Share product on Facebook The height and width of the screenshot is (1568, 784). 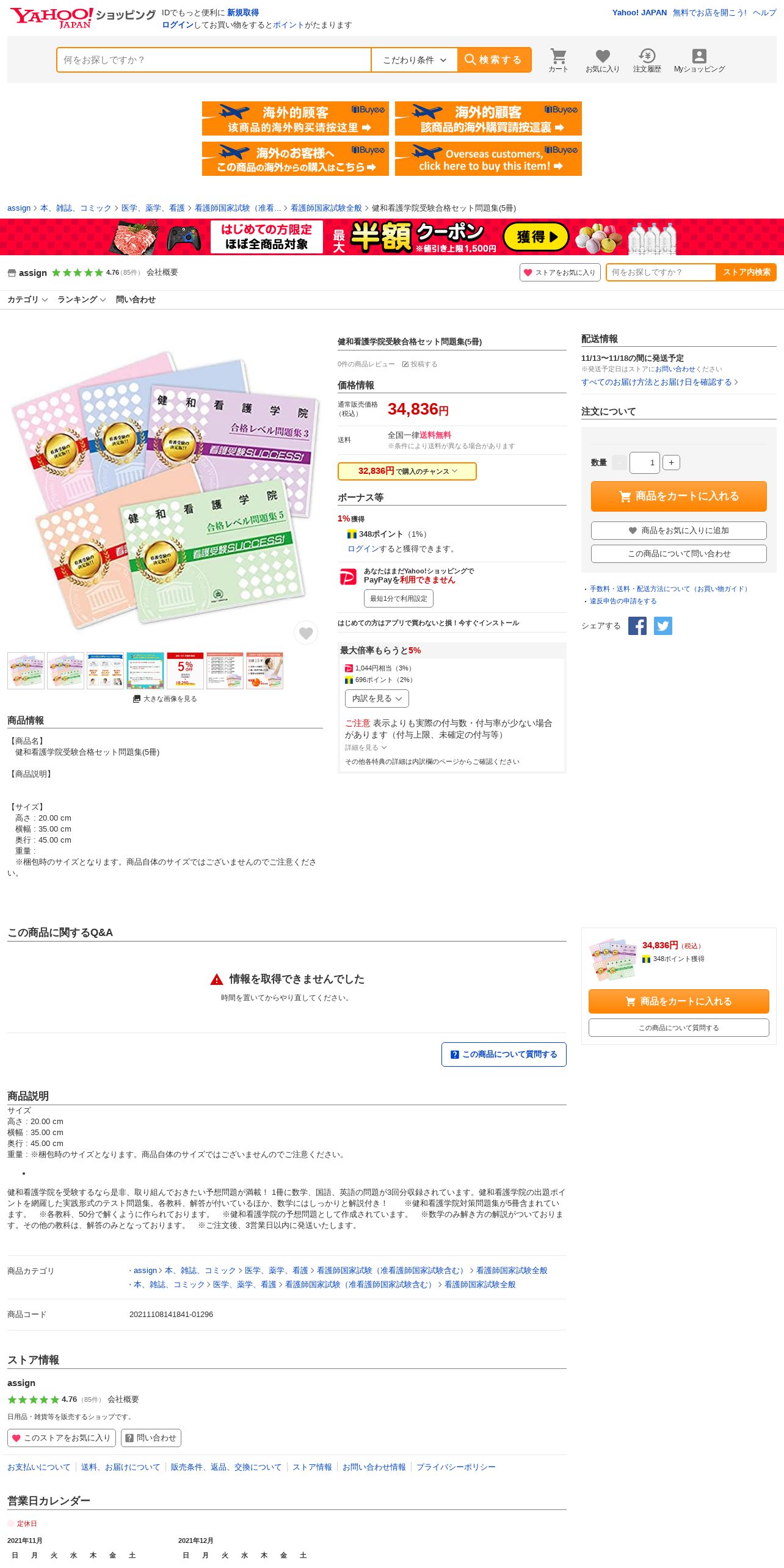pos(637,626)
